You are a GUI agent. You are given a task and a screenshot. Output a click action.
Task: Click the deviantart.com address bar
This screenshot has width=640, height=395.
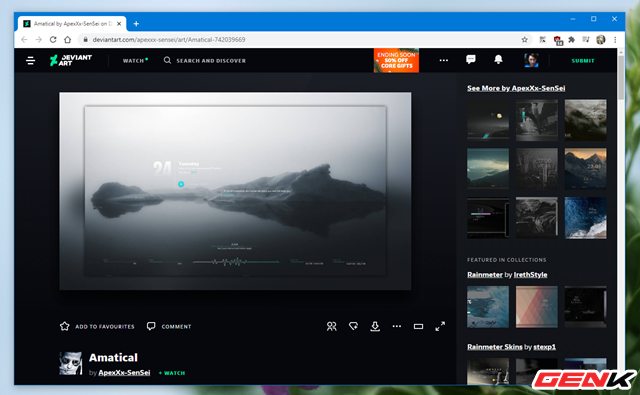pyautogui.click(x=302, y=40)
